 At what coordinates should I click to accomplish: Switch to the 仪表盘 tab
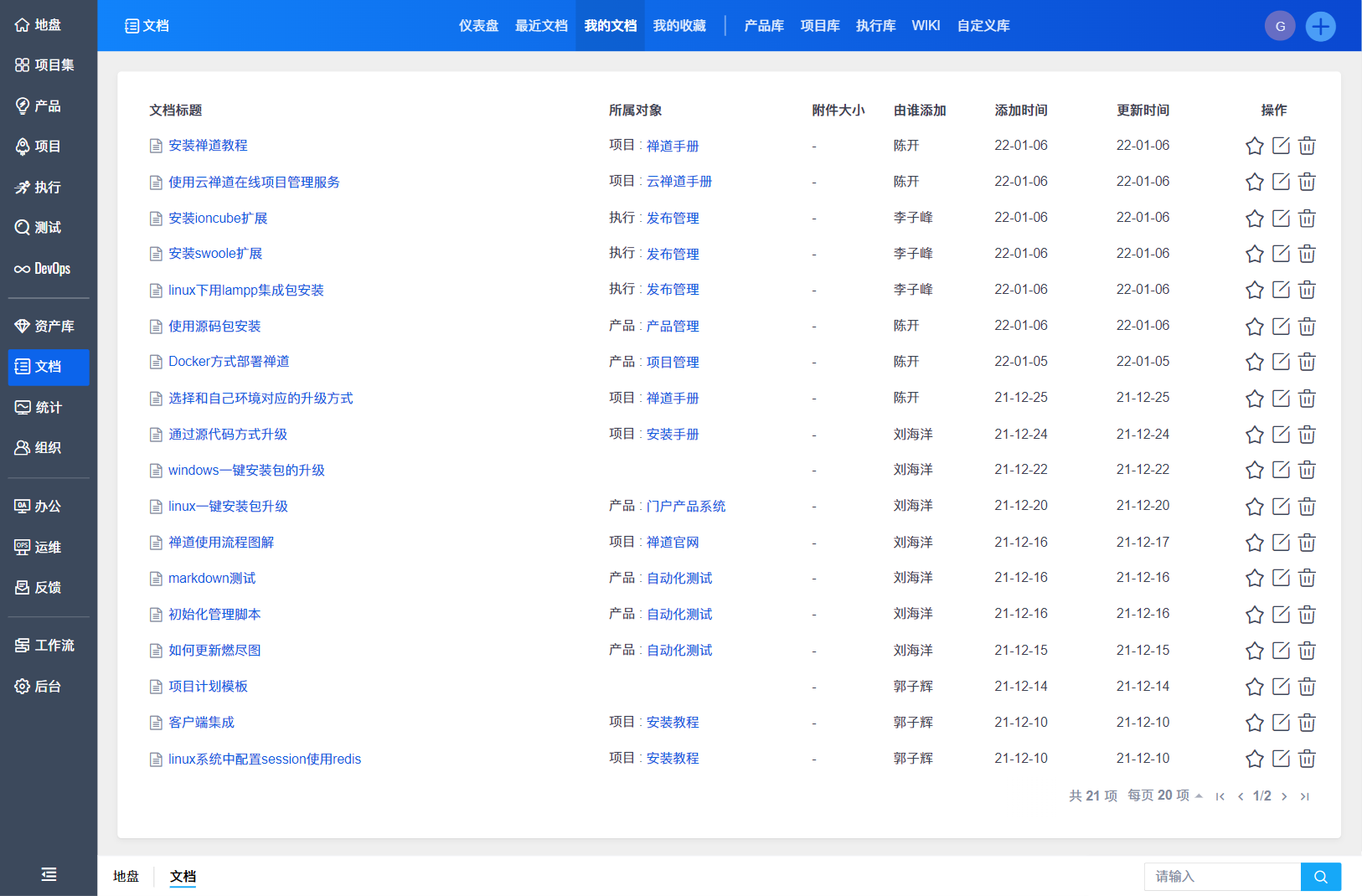pos(478,26)
